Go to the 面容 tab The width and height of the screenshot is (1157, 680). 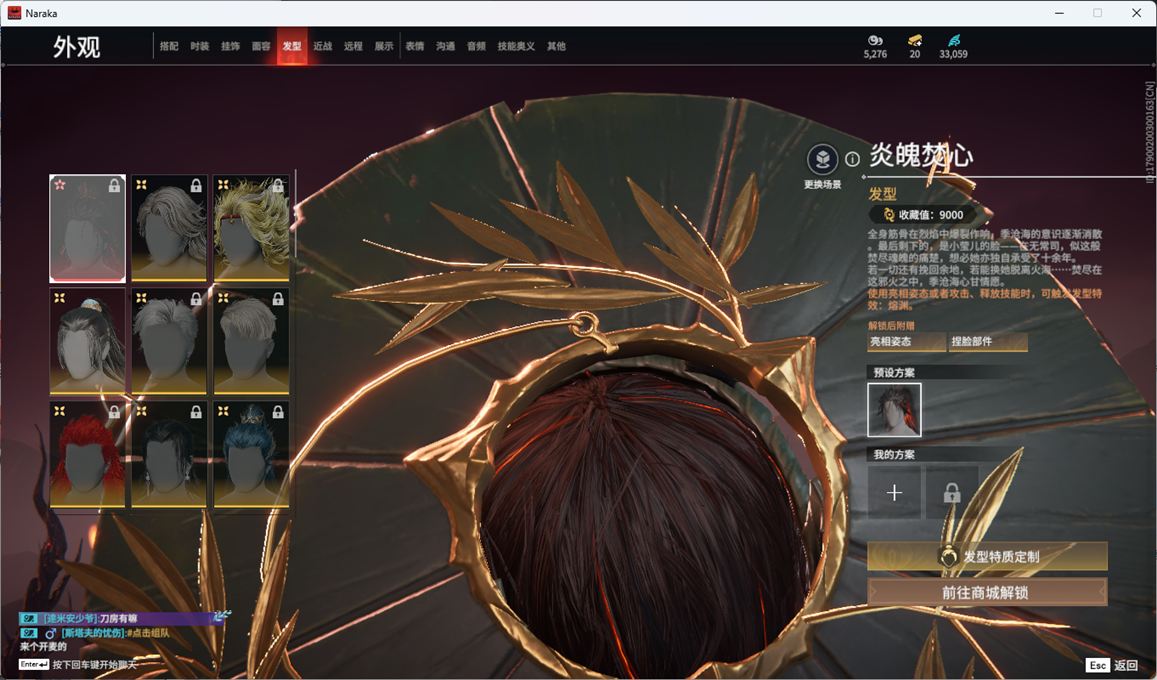pyautogui.click(x=261, y=46)
